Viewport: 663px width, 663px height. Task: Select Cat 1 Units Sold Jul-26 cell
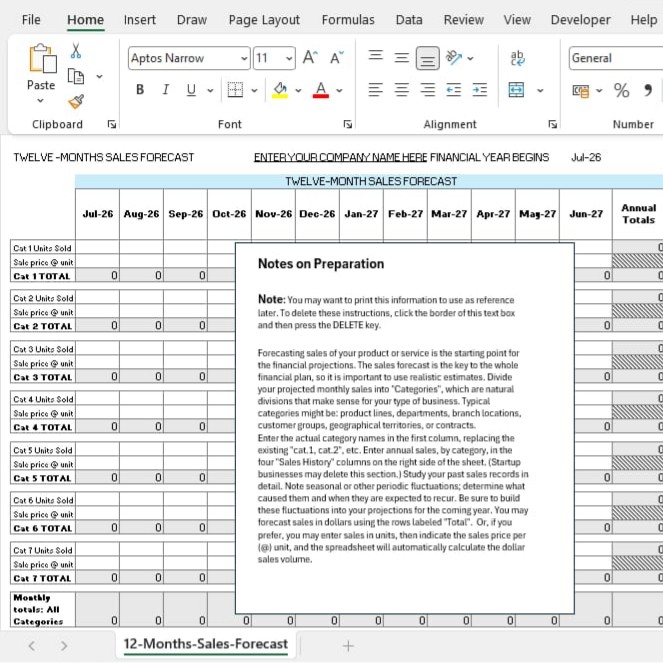[98, 247]
